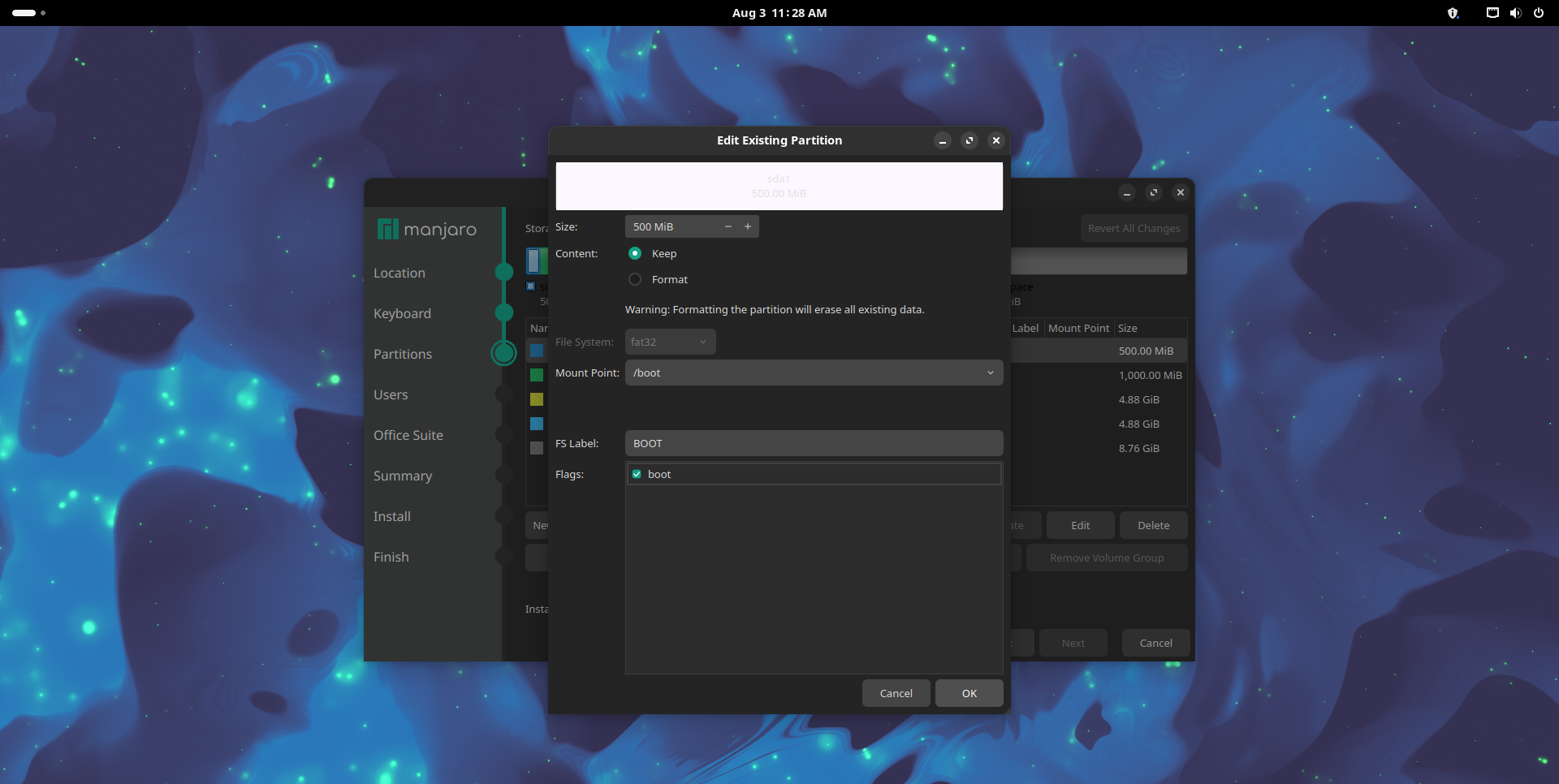
Task: Open the File System fat32 dropdown
Action: pyautogui.click(x=670, y=342)
